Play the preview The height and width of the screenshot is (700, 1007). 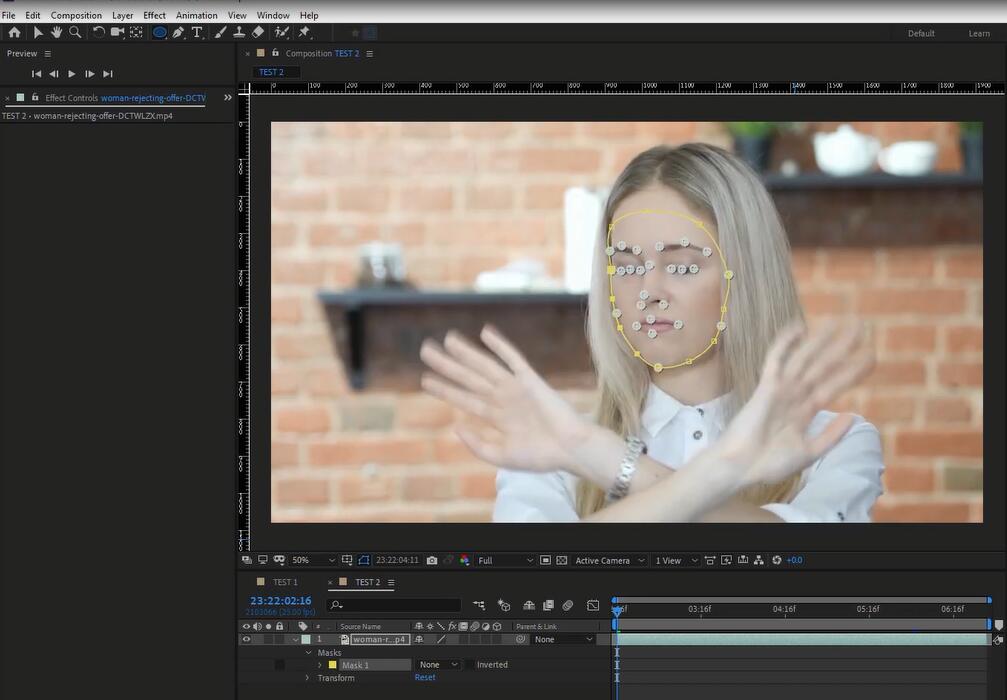point(72,74)
